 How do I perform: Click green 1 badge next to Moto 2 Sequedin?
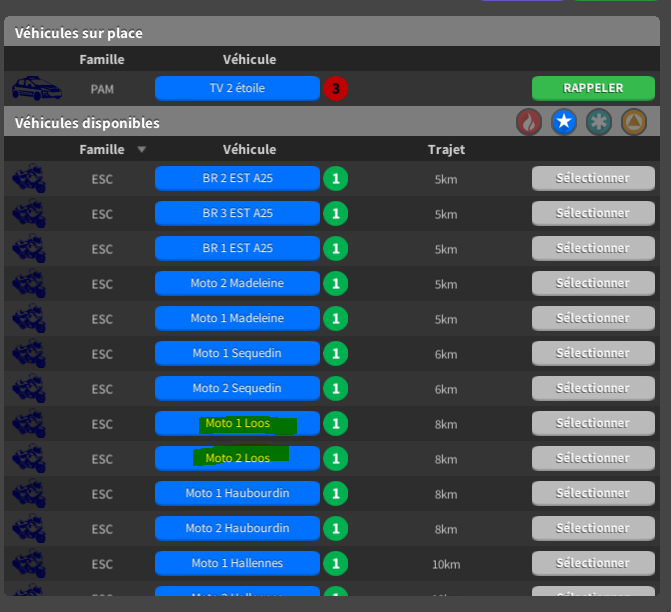point(335,389)
